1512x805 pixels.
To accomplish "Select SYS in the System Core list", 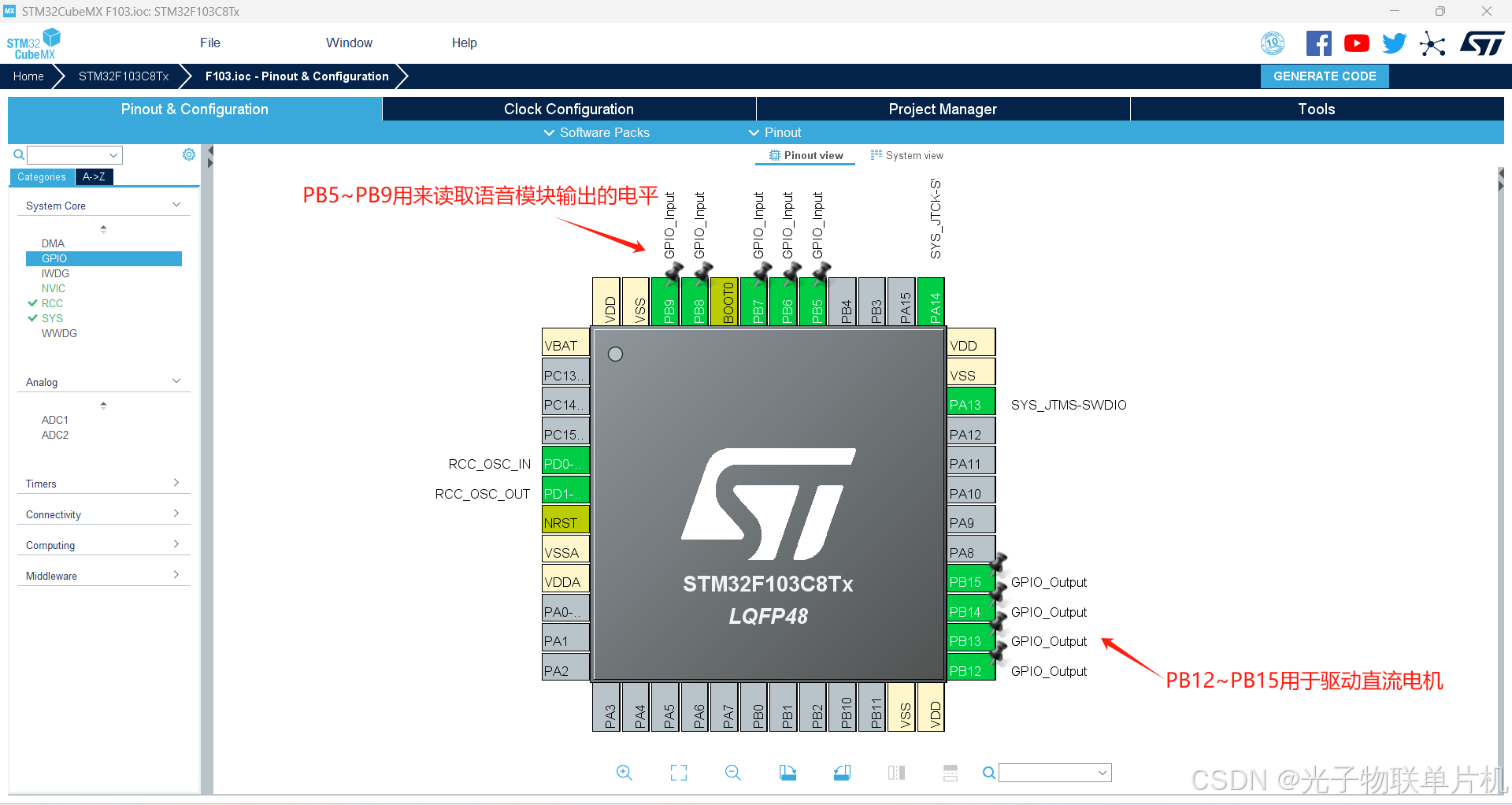I will coord(52,318).
